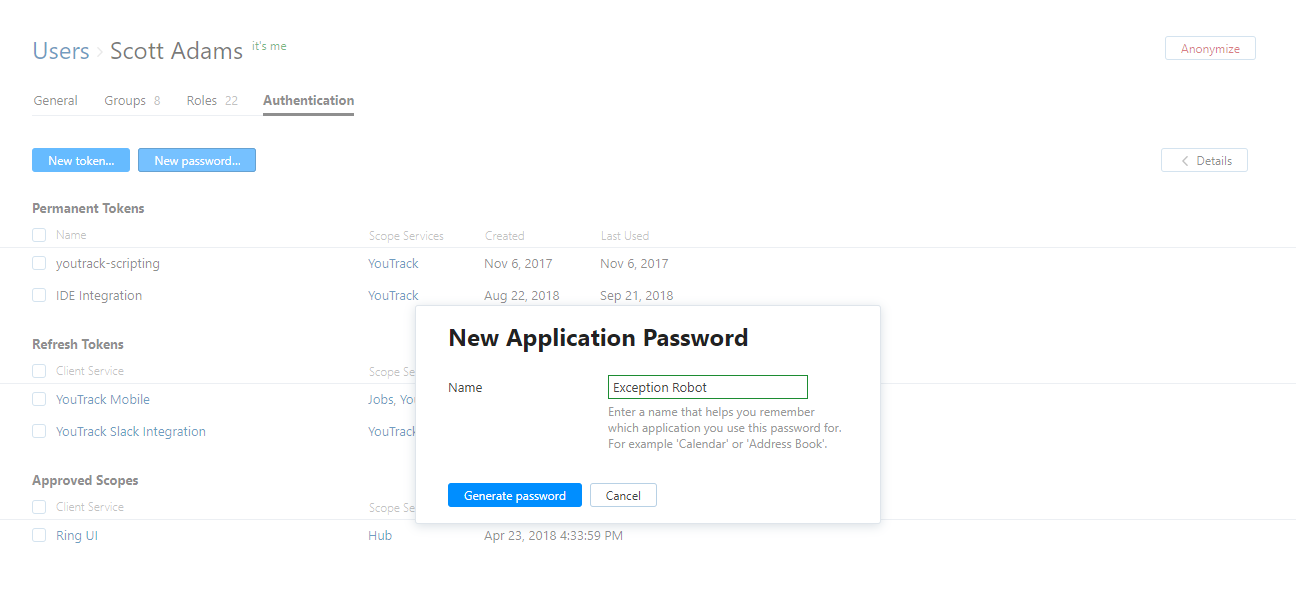Viewport: 1296px width, 601px height.
Task: Click the Anonymize button
Action: click(1210, 49)
